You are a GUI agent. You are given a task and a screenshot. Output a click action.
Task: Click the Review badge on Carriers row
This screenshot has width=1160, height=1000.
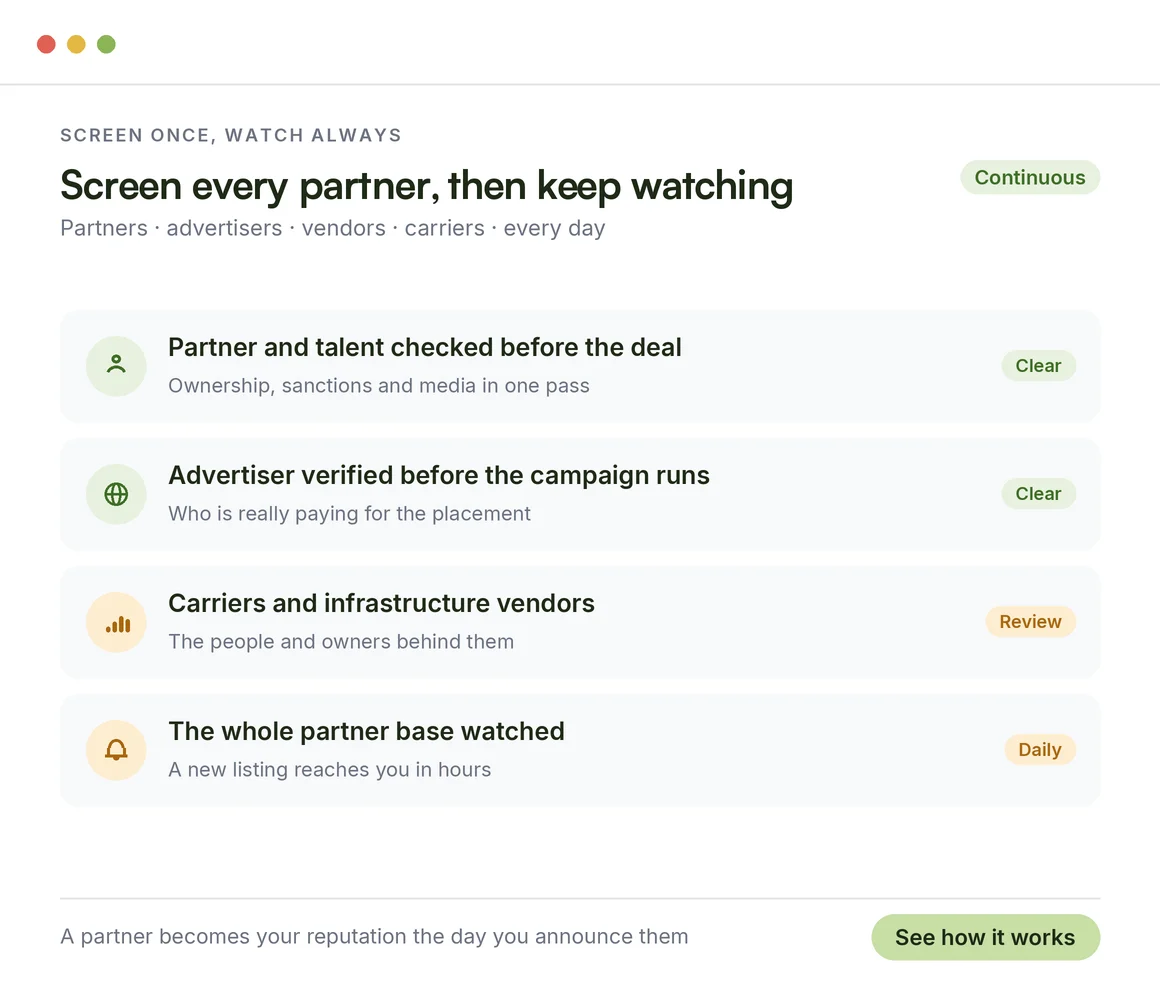click(1030, 621)
